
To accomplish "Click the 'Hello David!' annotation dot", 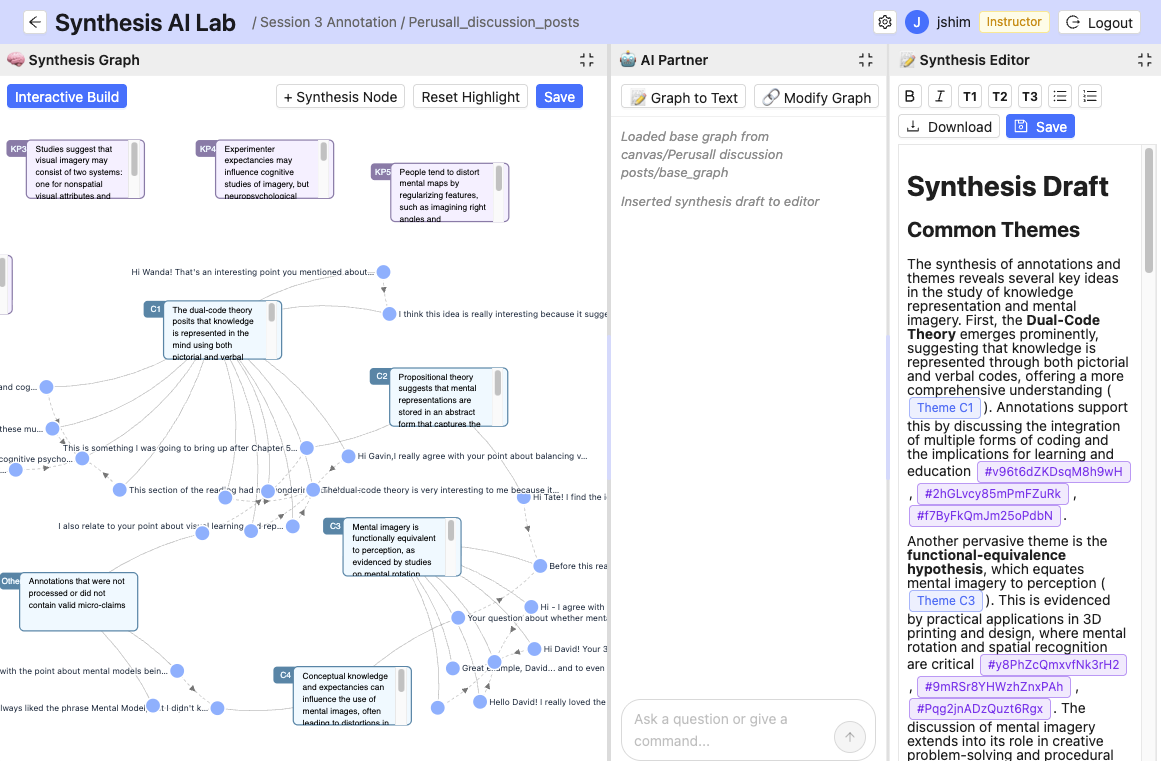I will pyautogui.click(x=480, y=702).
